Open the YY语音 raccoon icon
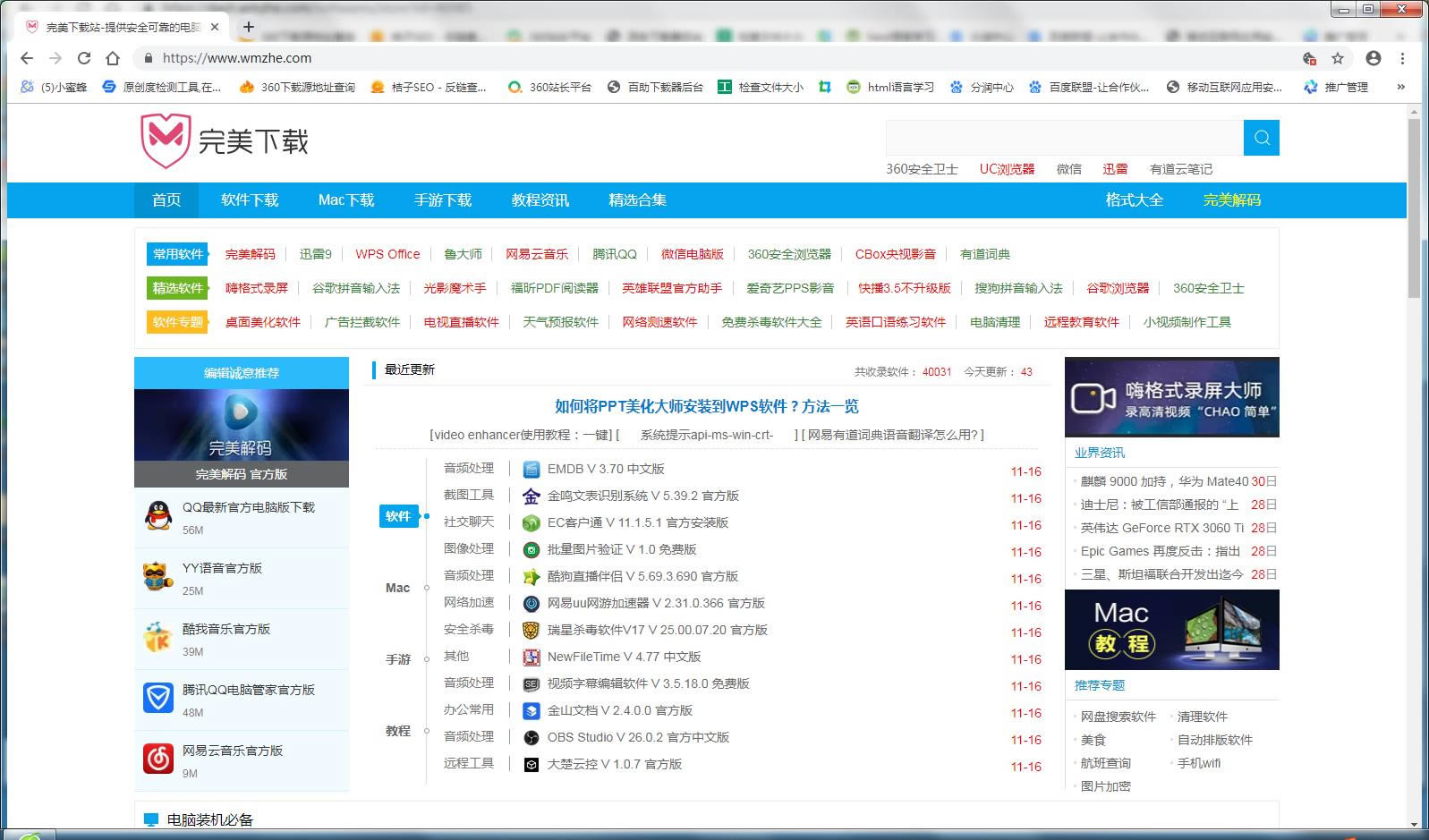The height and width of the screenshot is (840, 1429). click(158, 577)
